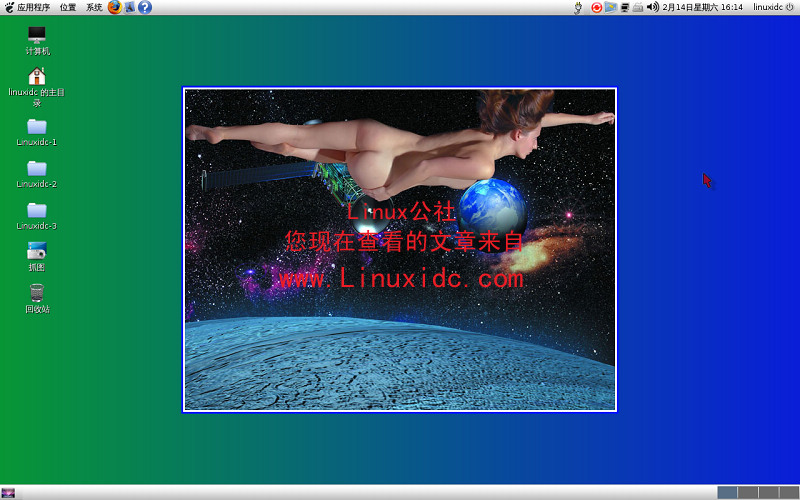
Task: Click the power plug icon in tray
Action: (x=578, y=7)
